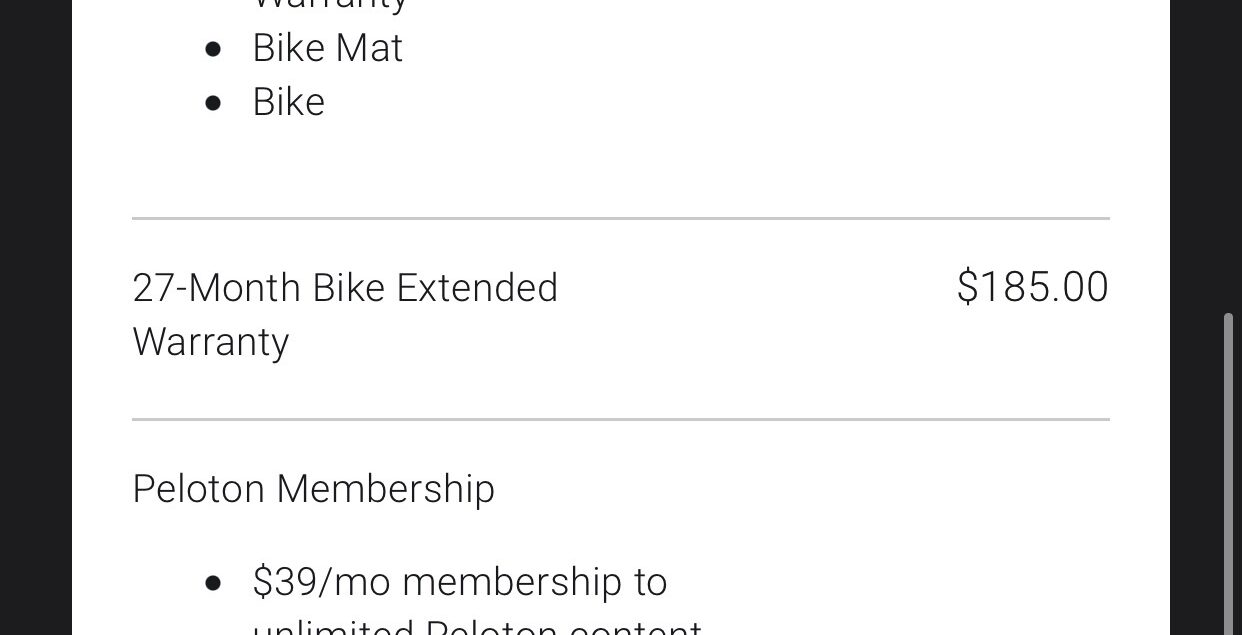Click "Warranty" under 27-Month Bike Extended
The height and width of the screenshot is (635, 1242).
[x=210, y=342]
